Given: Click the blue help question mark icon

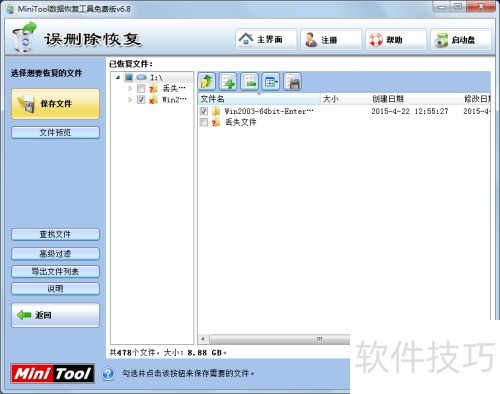Looking at the screenshot, I should 108,374.
